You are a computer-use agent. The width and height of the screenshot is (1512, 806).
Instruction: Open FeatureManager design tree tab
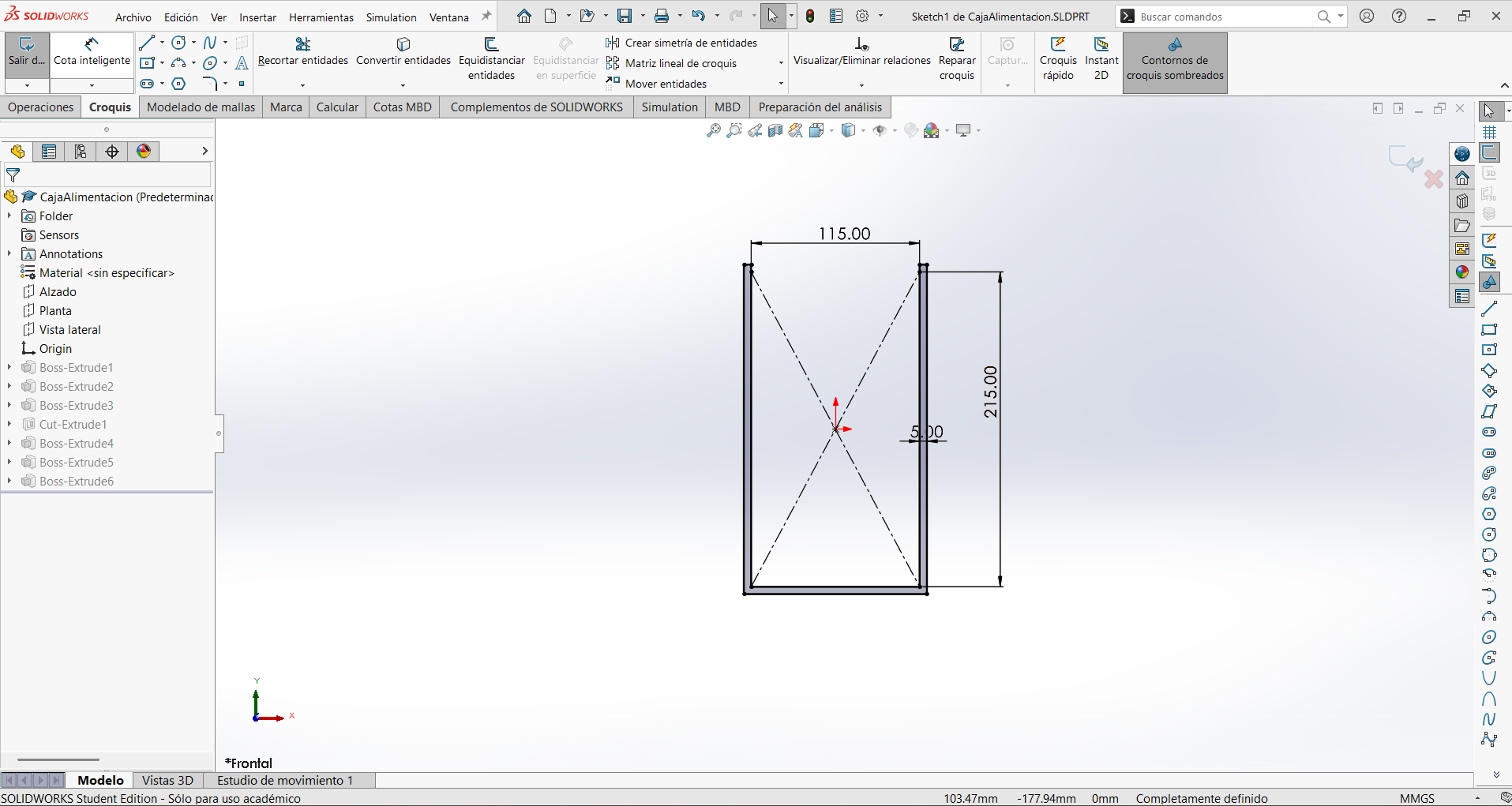point(17,152)
